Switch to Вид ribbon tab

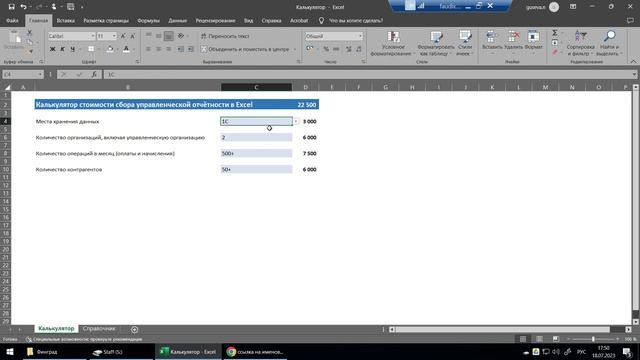(x=248, y=20)
